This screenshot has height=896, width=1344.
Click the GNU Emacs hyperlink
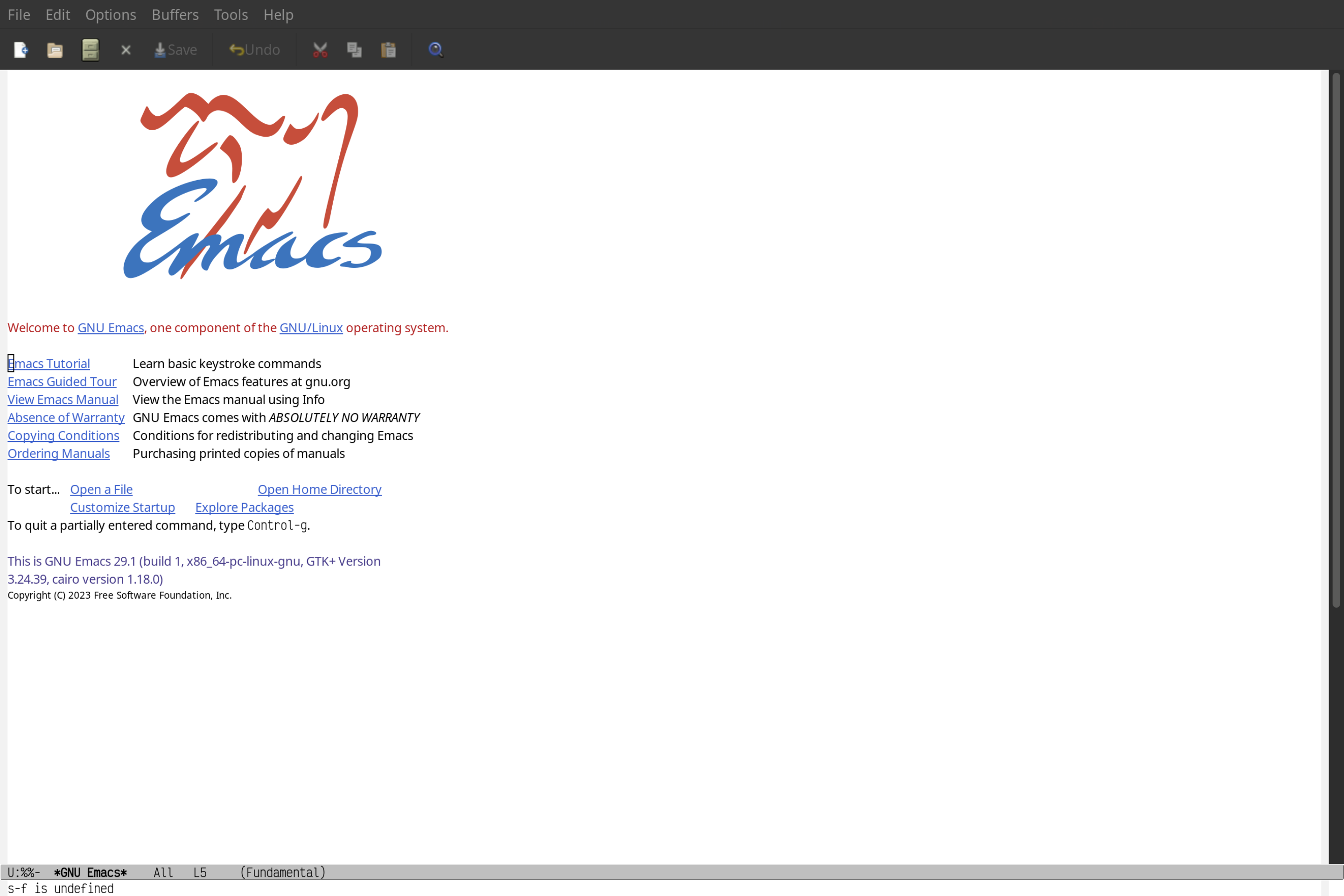(x=110, y=327)
